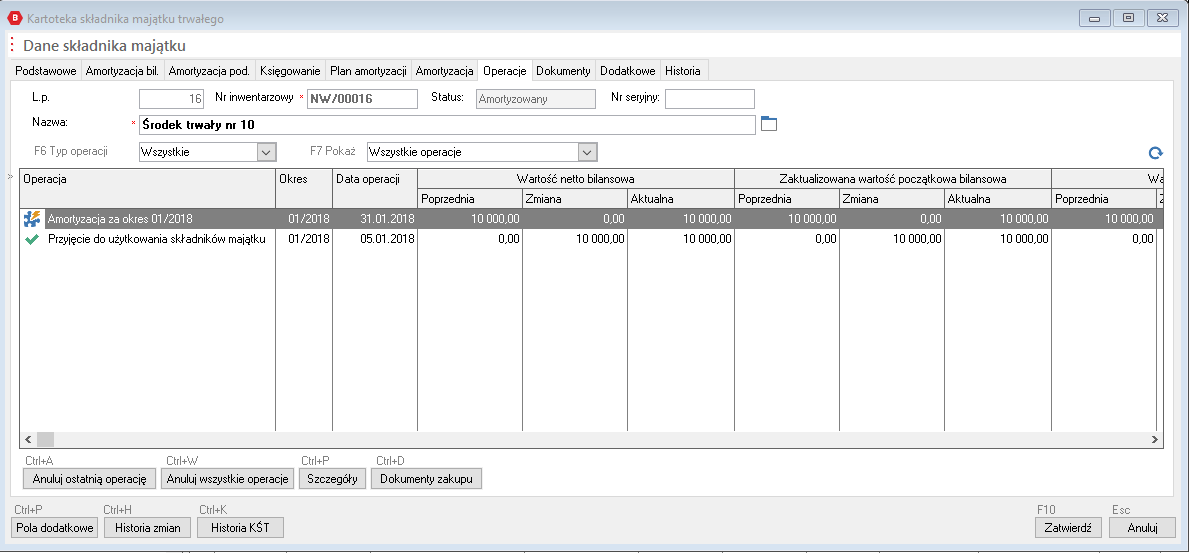1189x553 pixels.
Task: Click into the Nr seryjny input field
Action: click(709, 98)
